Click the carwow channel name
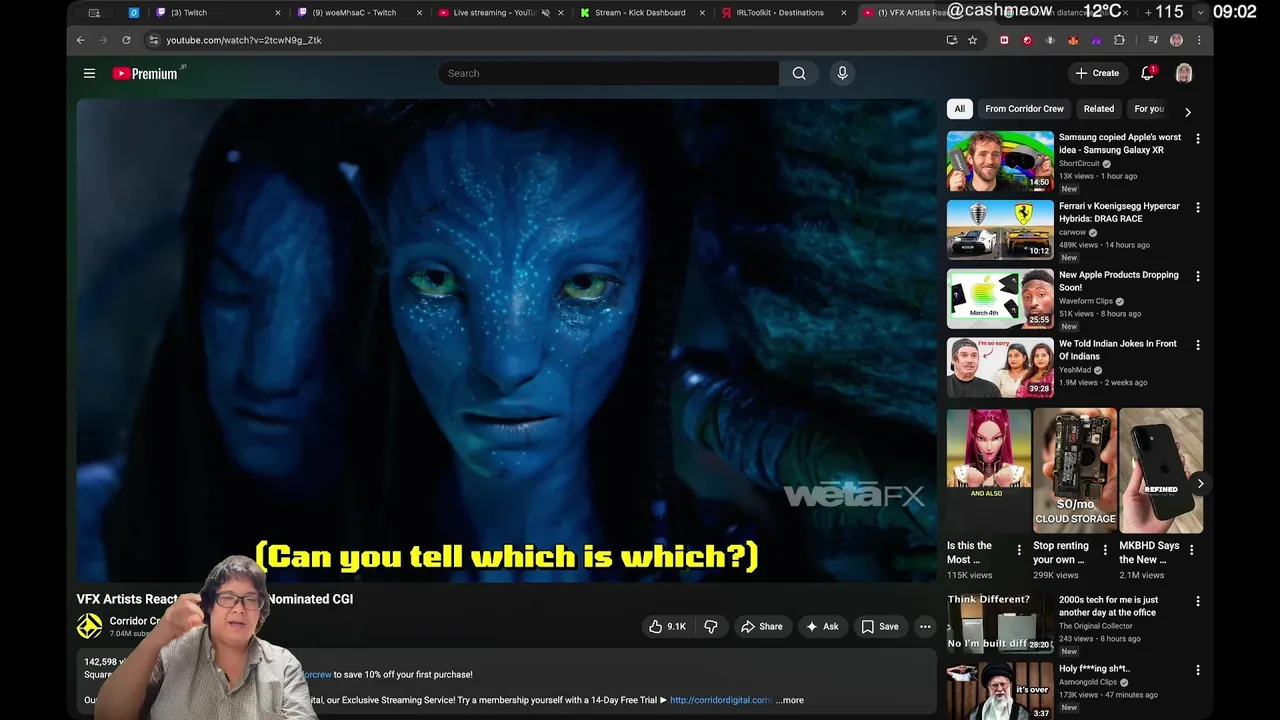The image size is (1280, 720). coord(1072,232)
